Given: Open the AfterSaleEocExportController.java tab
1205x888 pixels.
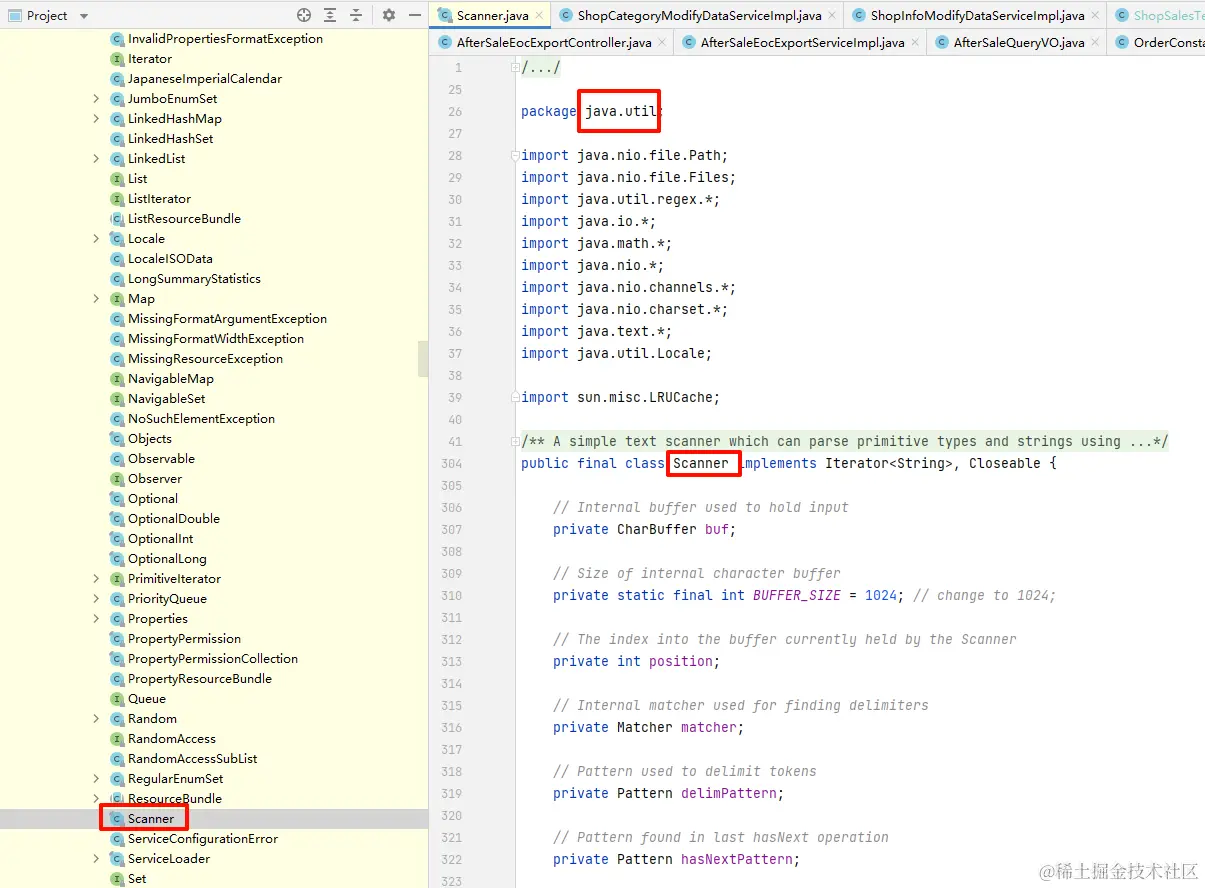Looking at the screenshot, I should [554, 43].
